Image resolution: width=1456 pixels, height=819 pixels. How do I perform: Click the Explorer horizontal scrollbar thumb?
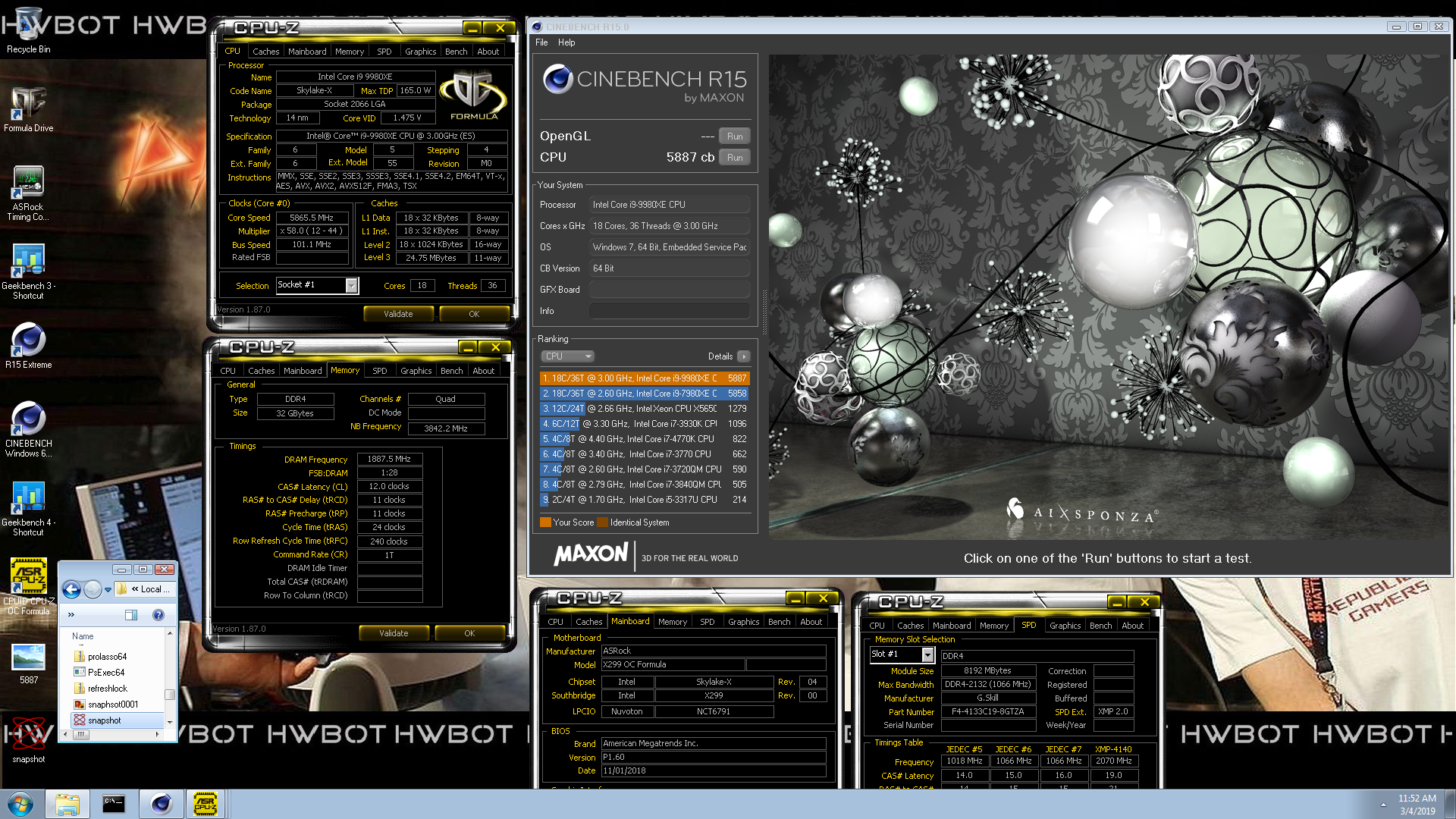(80, 734)
